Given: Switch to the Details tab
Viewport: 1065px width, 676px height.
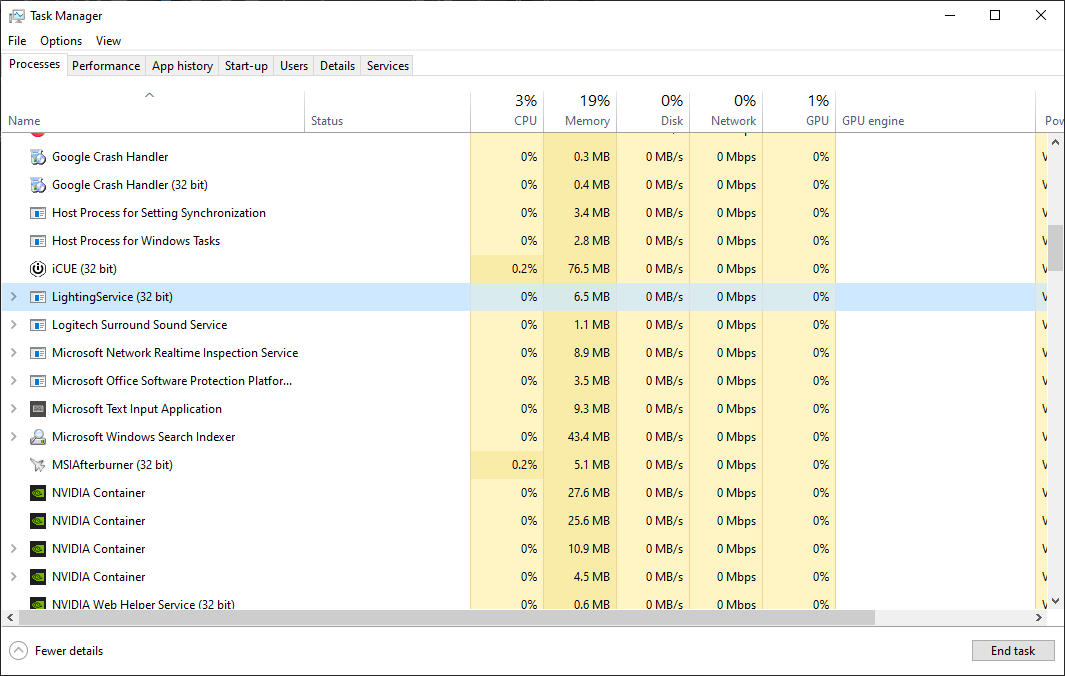Looking at the screenshot, I should [338, 66].
